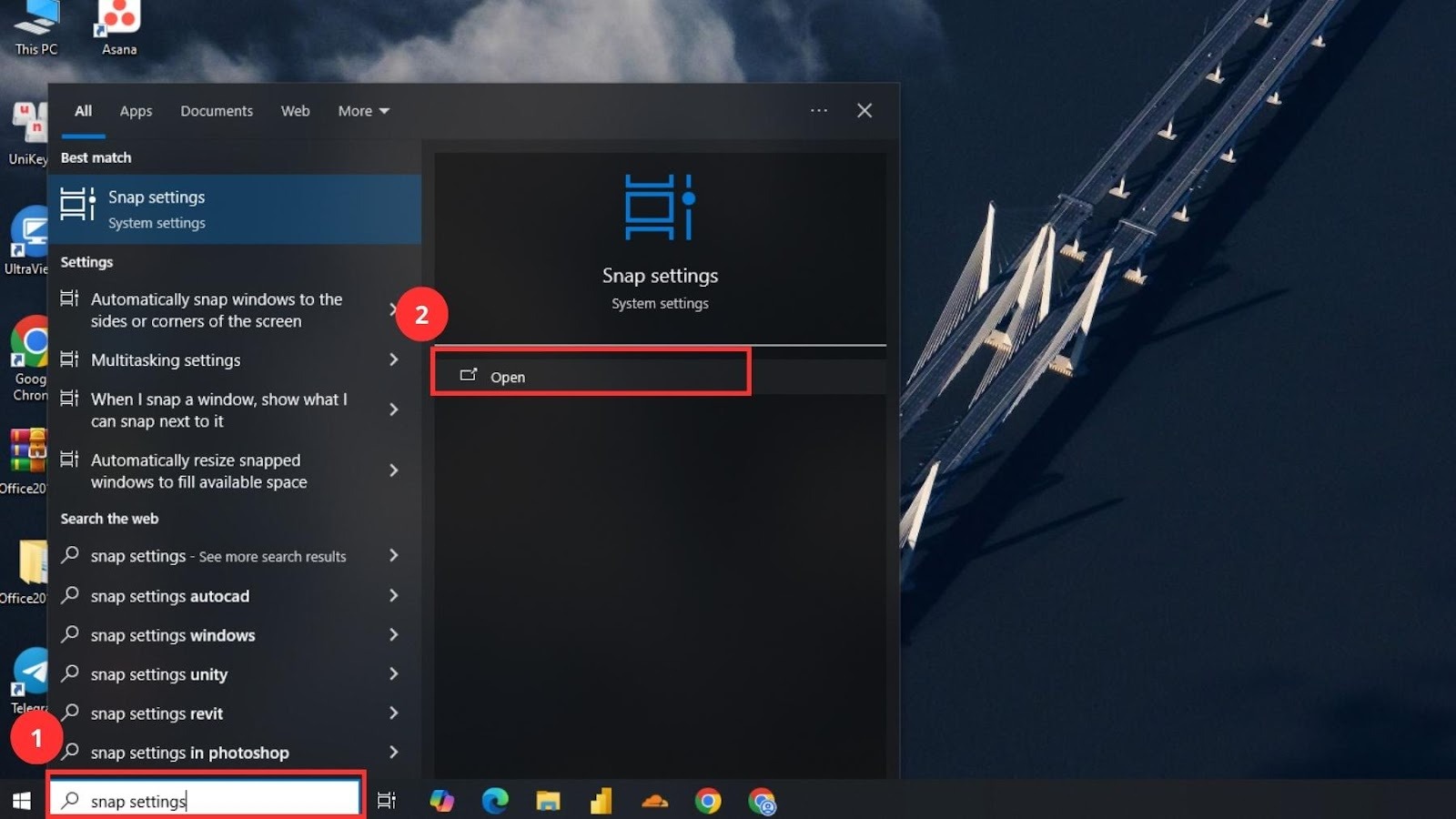Expand chevron for snap settings unity
Image resolution: width=1456 pixels, height=819 pixels.
[394, 673]
